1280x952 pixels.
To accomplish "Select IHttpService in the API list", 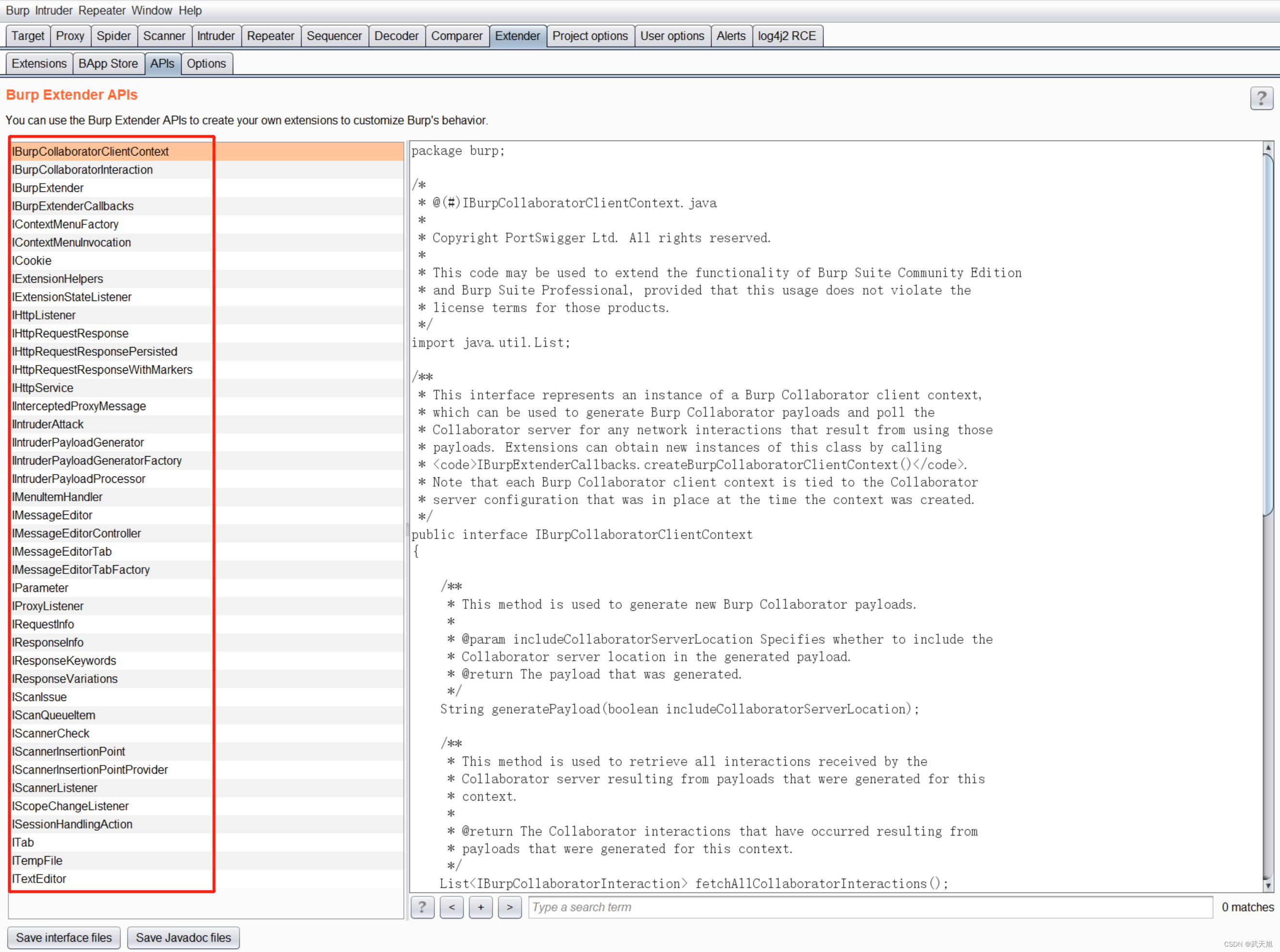I will pyautogui.click(x=207, y=388).
